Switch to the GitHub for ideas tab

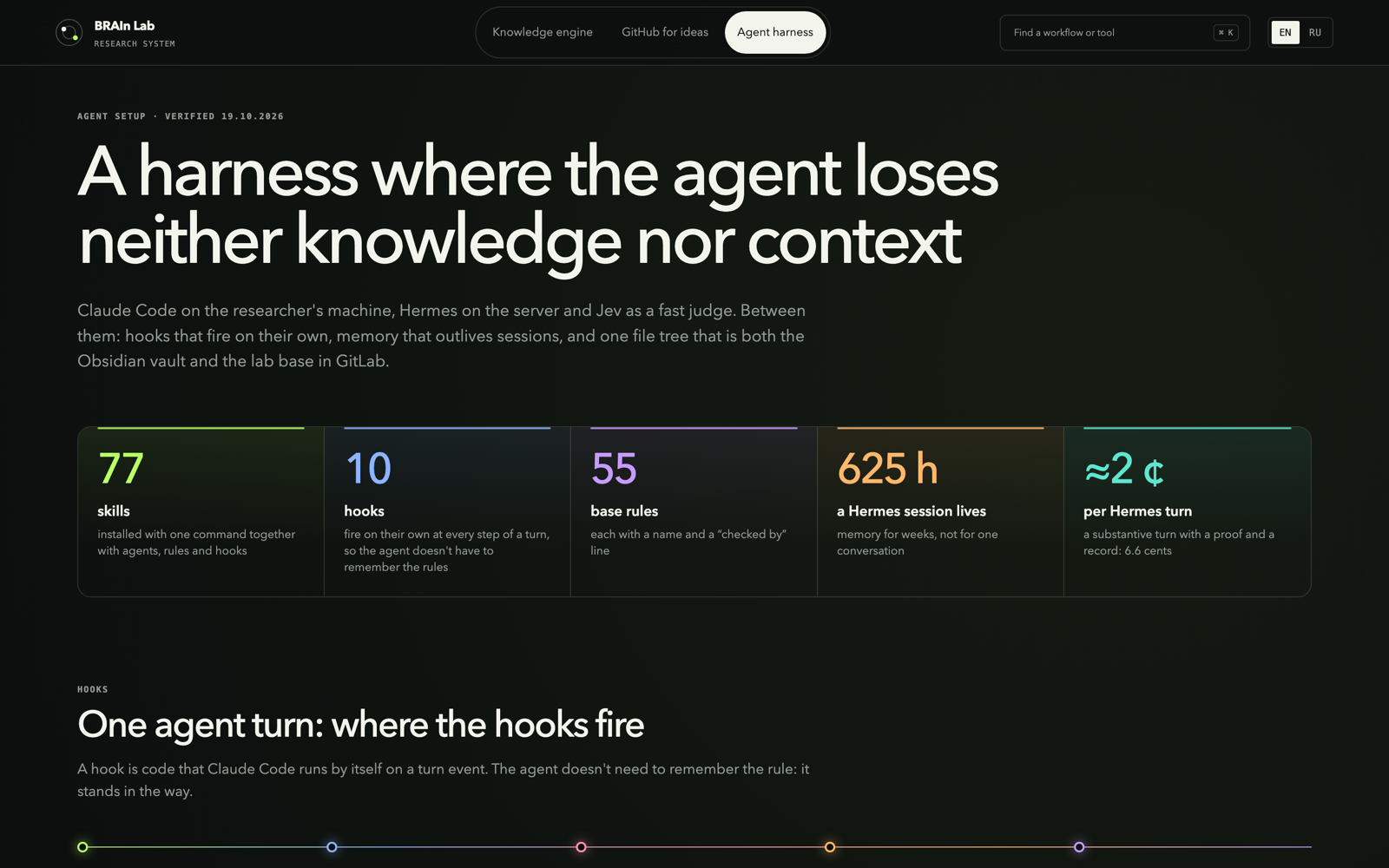[665, 32]
